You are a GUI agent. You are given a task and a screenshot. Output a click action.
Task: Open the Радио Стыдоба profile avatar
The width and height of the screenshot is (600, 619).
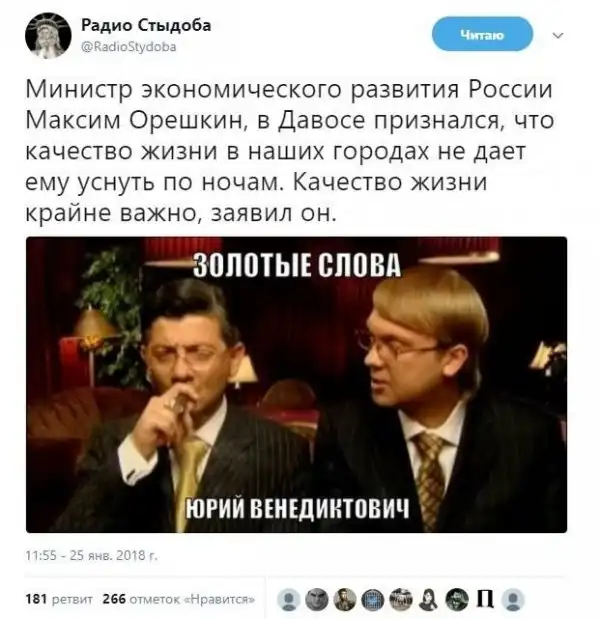click(48, 36)
